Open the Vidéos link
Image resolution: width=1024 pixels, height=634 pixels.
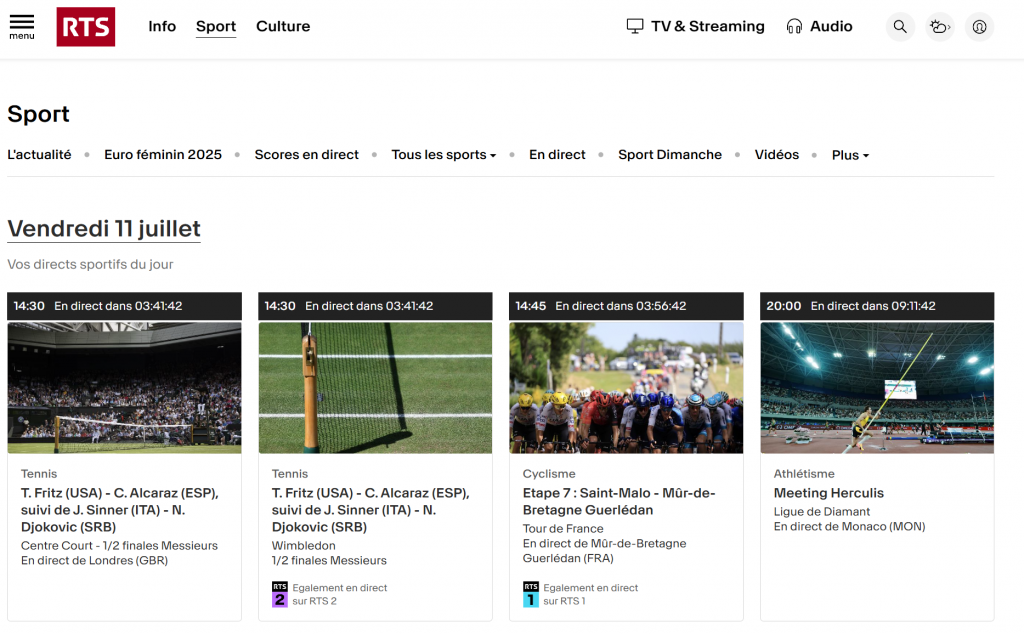coord(776,155)
